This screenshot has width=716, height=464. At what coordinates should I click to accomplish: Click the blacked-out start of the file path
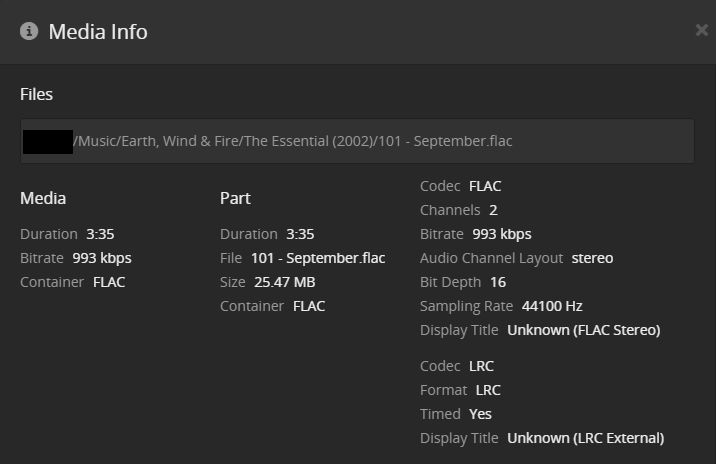[47, 141]
